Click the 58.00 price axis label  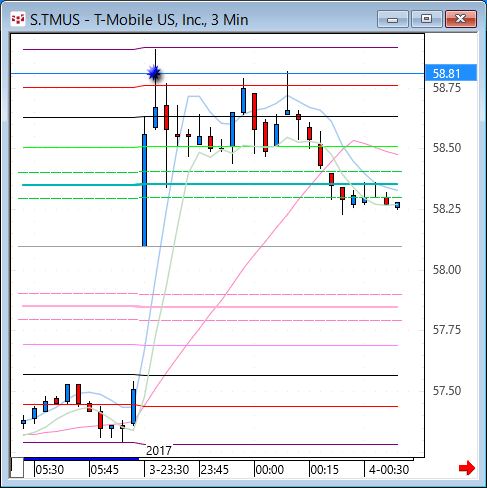[x=447, y=270]
